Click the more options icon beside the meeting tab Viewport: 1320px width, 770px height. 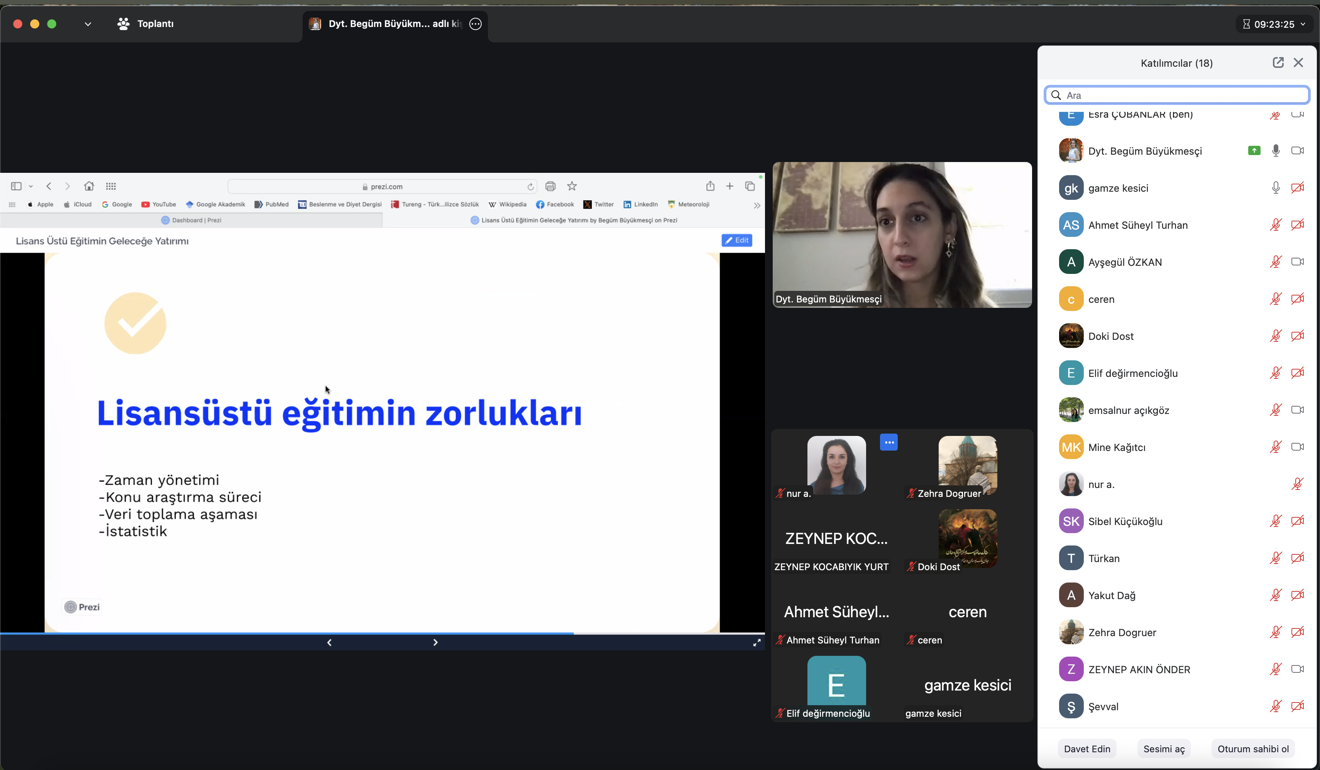476,24
